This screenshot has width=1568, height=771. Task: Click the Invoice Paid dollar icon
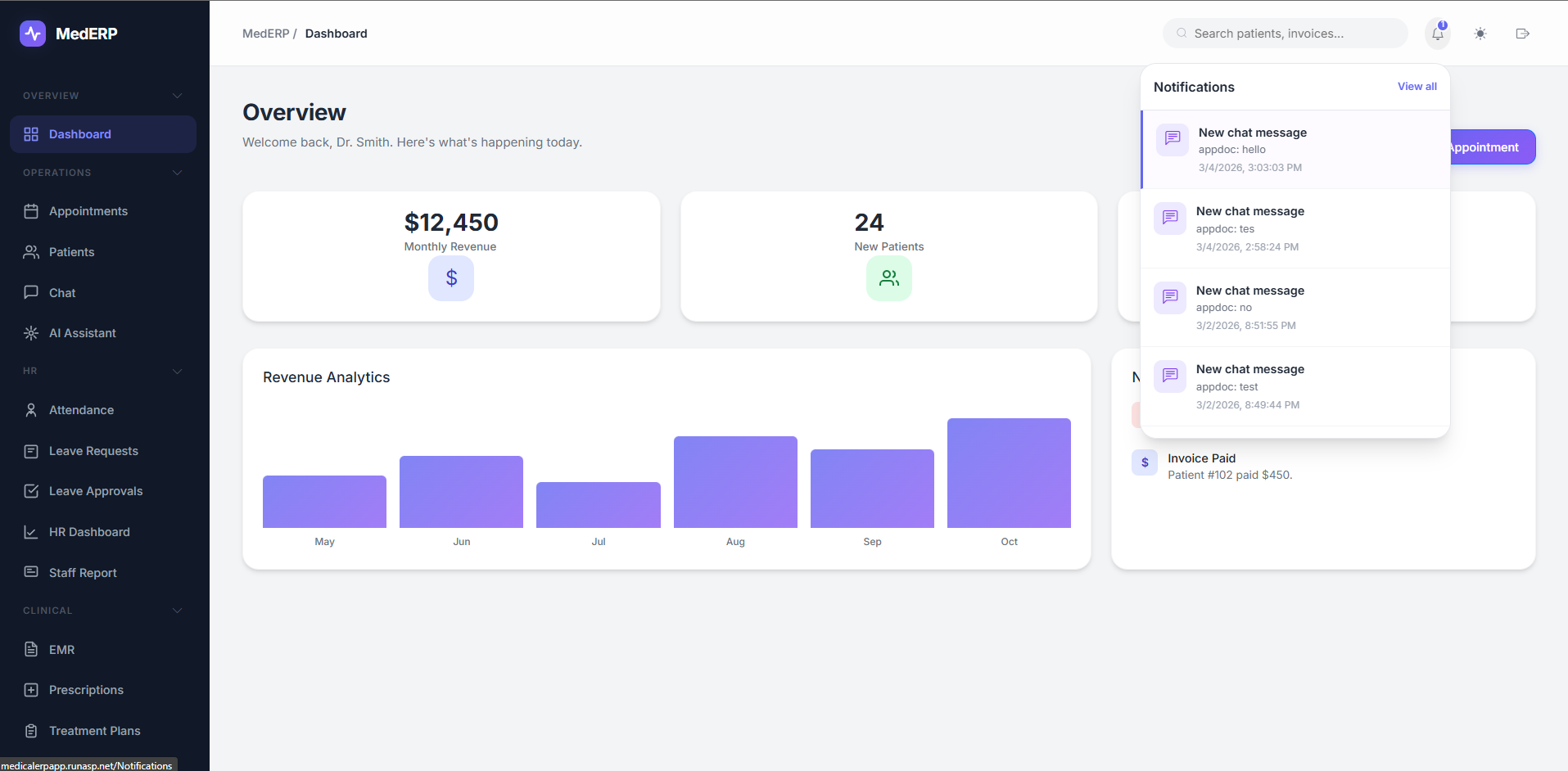1144,462
